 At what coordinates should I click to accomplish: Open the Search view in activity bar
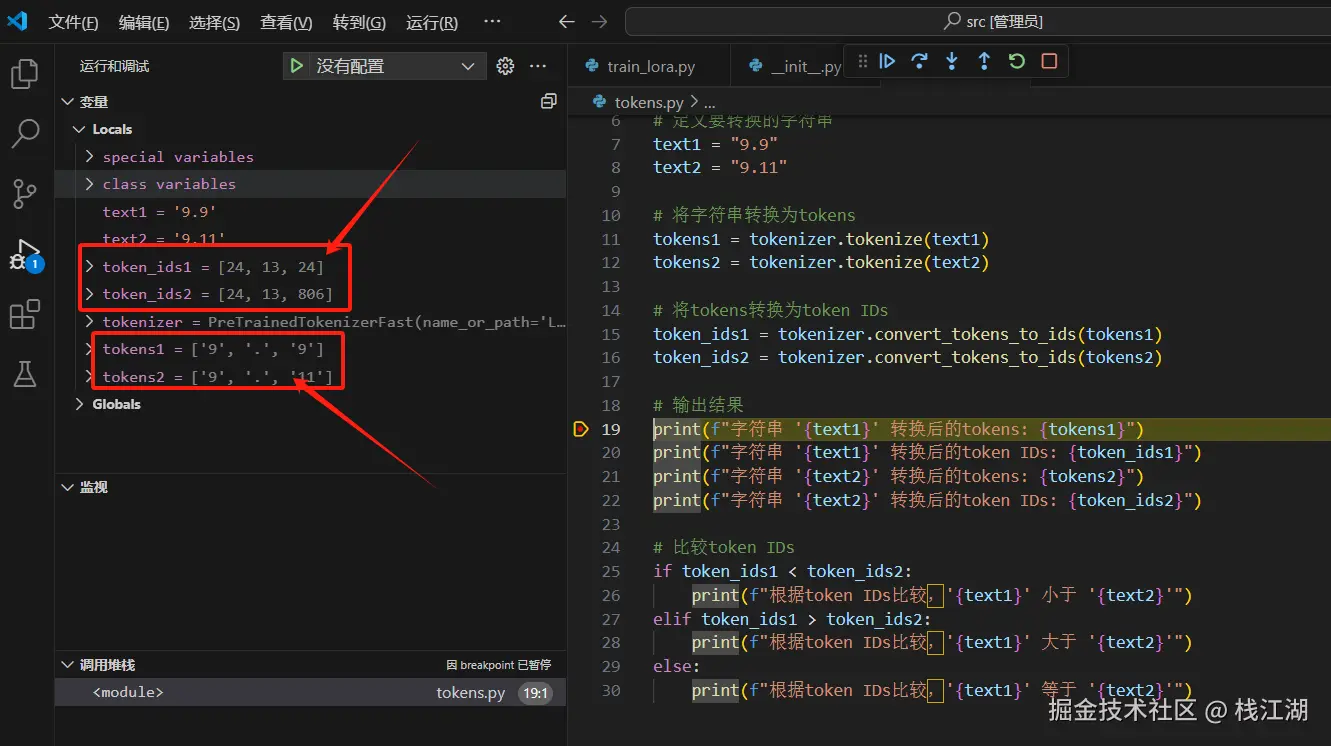point(24,133)
